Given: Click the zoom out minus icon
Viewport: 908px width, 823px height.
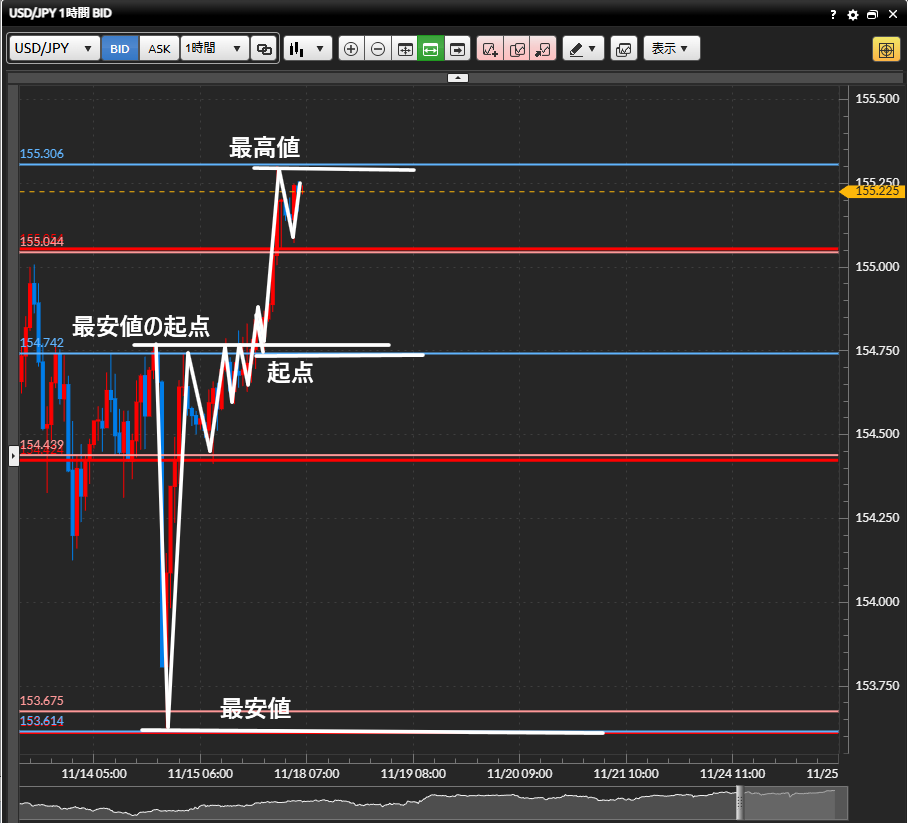Looking at the screenshot, I should tap(378, 48).
